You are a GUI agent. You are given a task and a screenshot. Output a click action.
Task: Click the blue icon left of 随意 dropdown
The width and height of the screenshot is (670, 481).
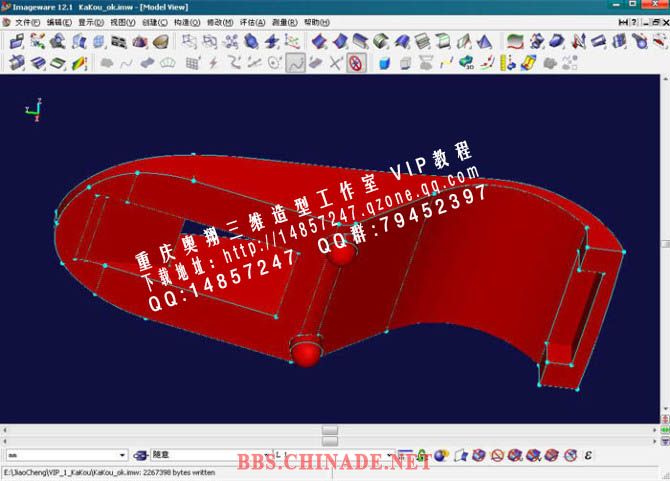(140, 455)
